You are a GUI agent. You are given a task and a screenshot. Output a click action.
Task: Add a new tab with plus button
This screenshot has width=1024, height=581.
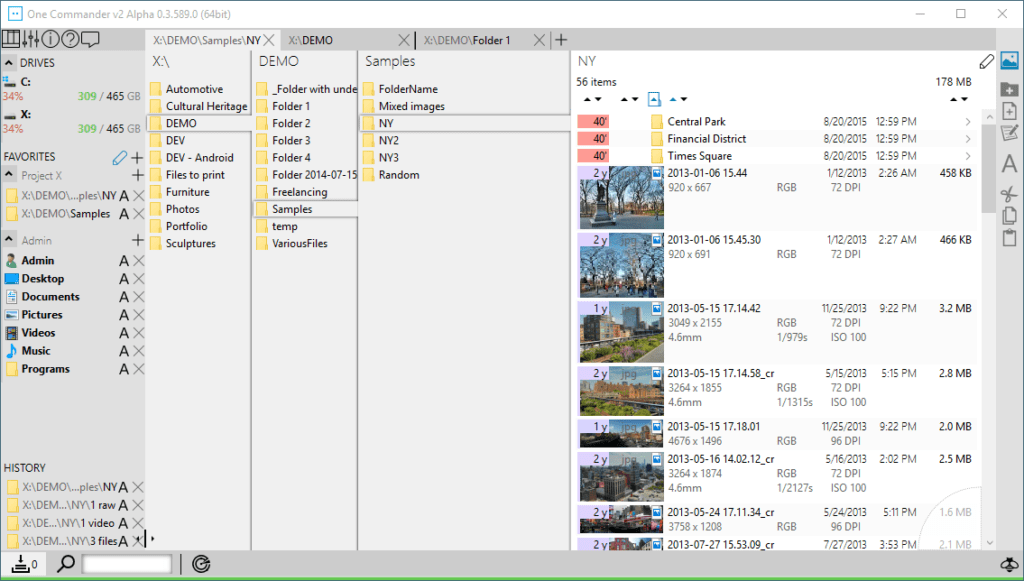[561, 40]
